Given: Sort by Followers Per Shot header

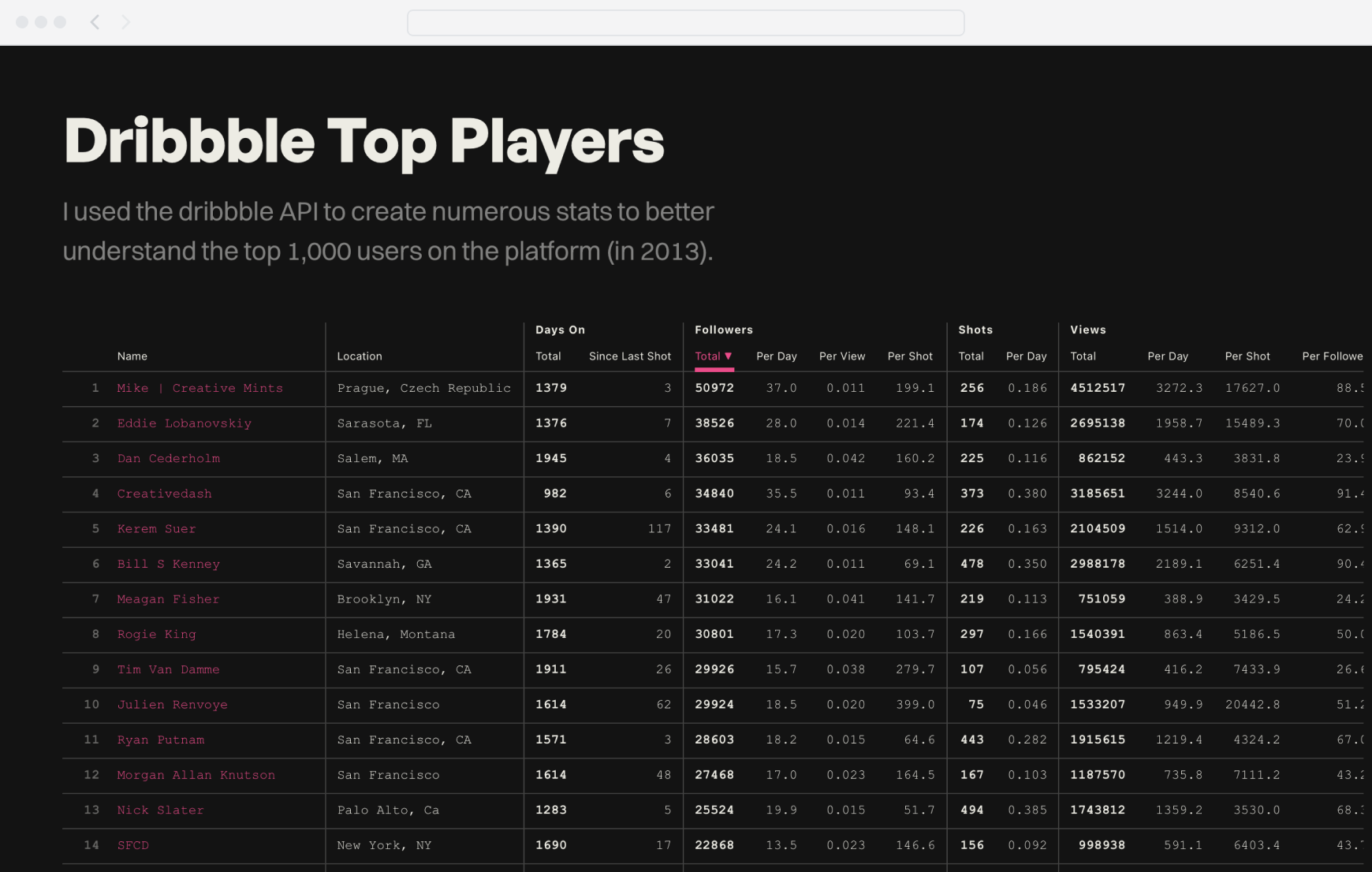Looking at the screenshot, I should 910,356.
